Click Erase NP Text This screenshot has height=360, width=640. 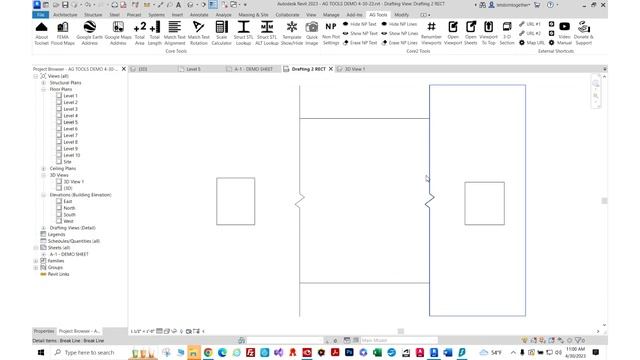click(x=360, y=42)
